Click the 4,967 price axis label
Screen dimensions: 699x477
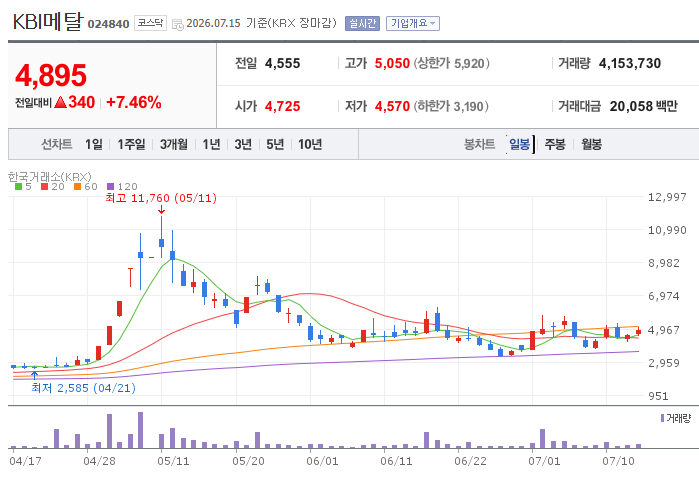pos(663,330)
